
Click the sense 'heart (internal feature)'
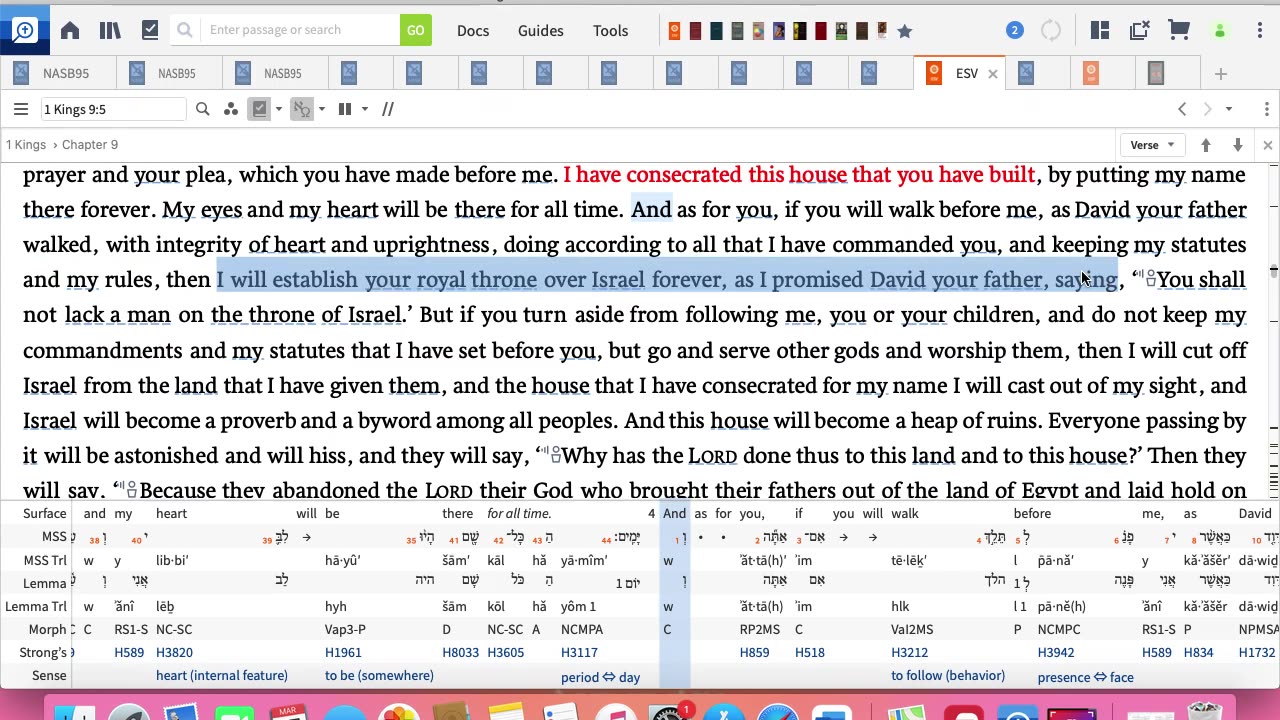tap(222, 676)
